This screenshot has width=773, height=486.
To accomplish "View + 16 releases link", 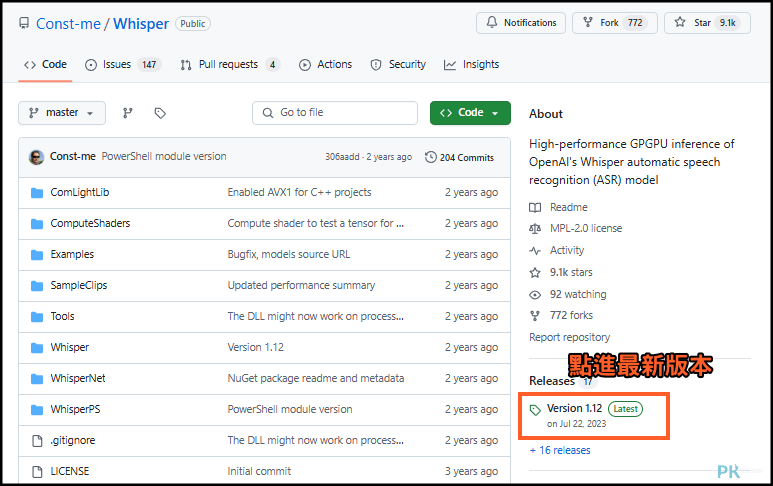I will (x=560, y=451).
